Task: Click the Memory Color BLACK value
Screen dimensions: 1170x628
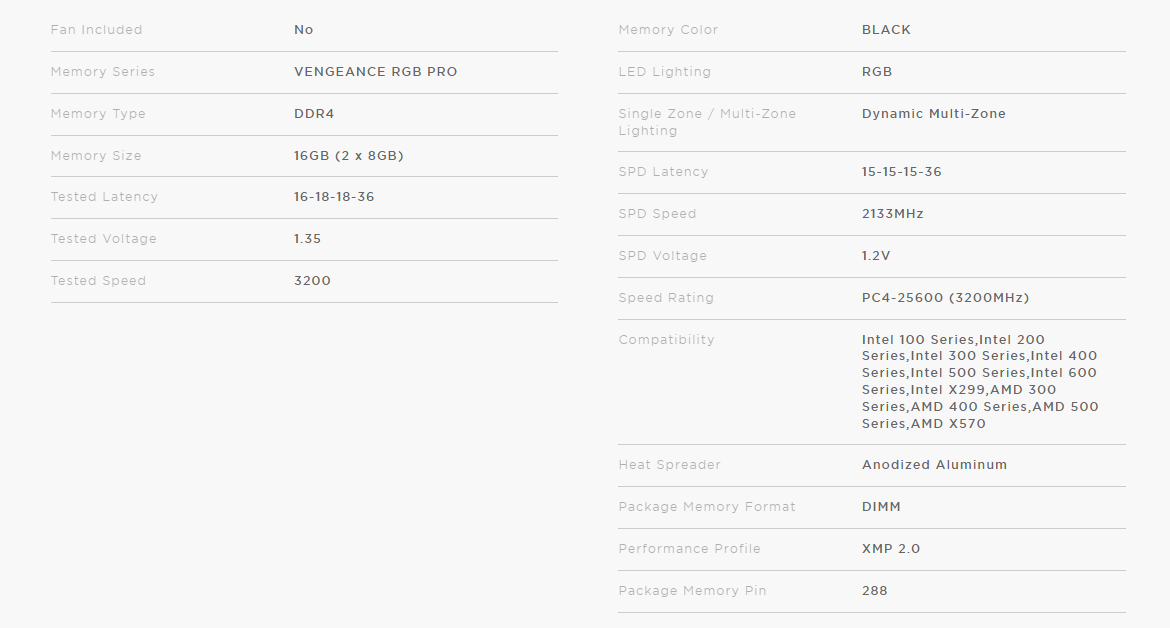Action: [886, 30]
